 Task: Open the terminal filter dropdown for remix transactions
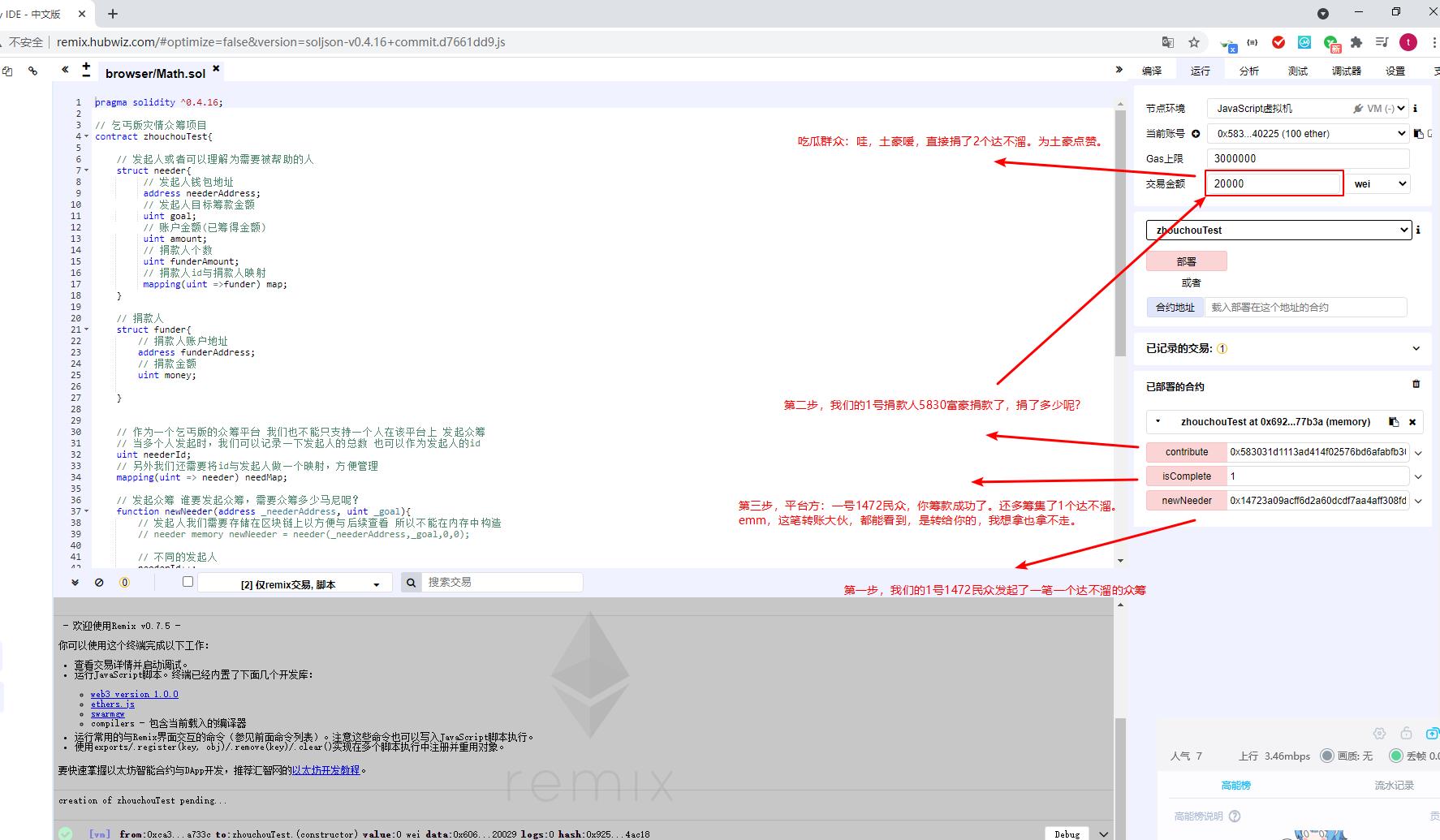click(295, 584)
